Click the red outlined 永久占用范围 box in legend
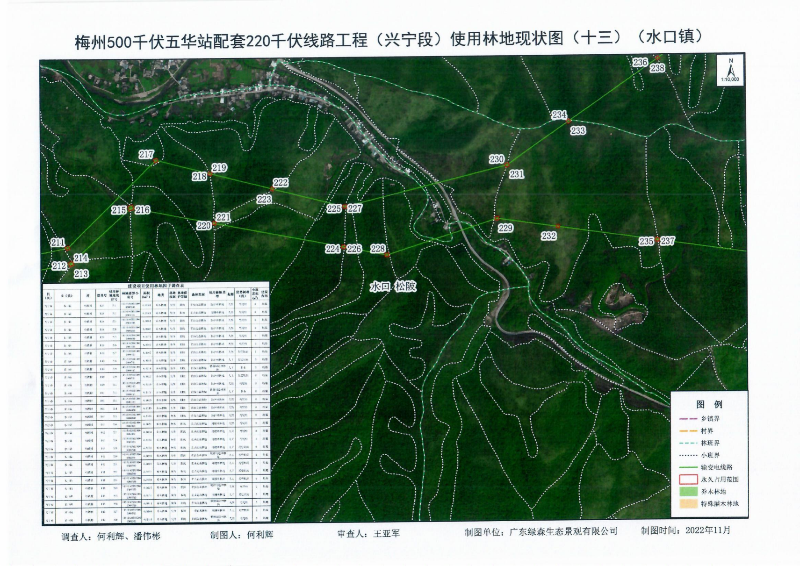The image size is (800, 566). pyautogui.click(x=688, y=479)
